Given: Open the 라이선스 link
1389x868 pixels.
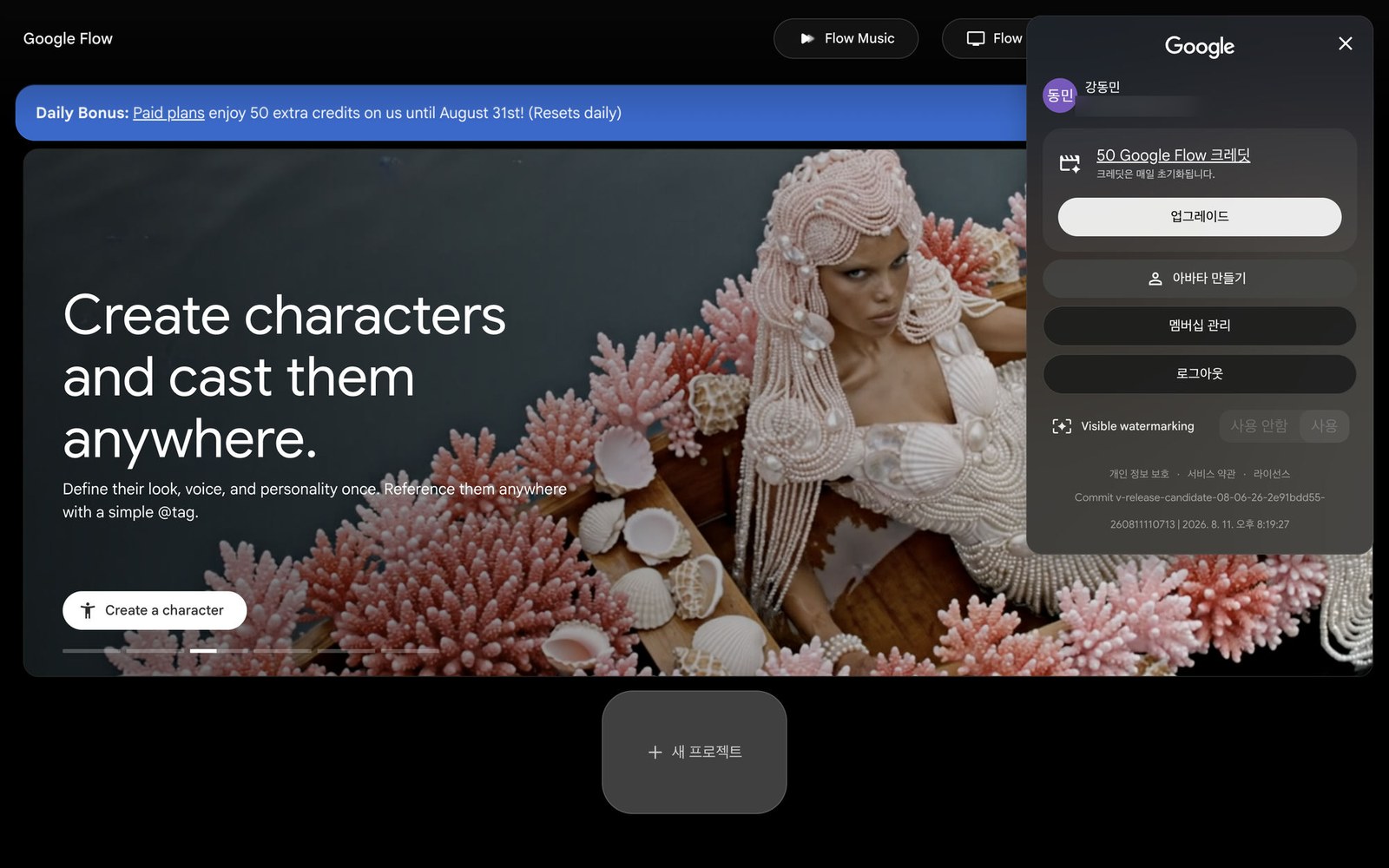Looking at the screenshot, I should 1272,474.
